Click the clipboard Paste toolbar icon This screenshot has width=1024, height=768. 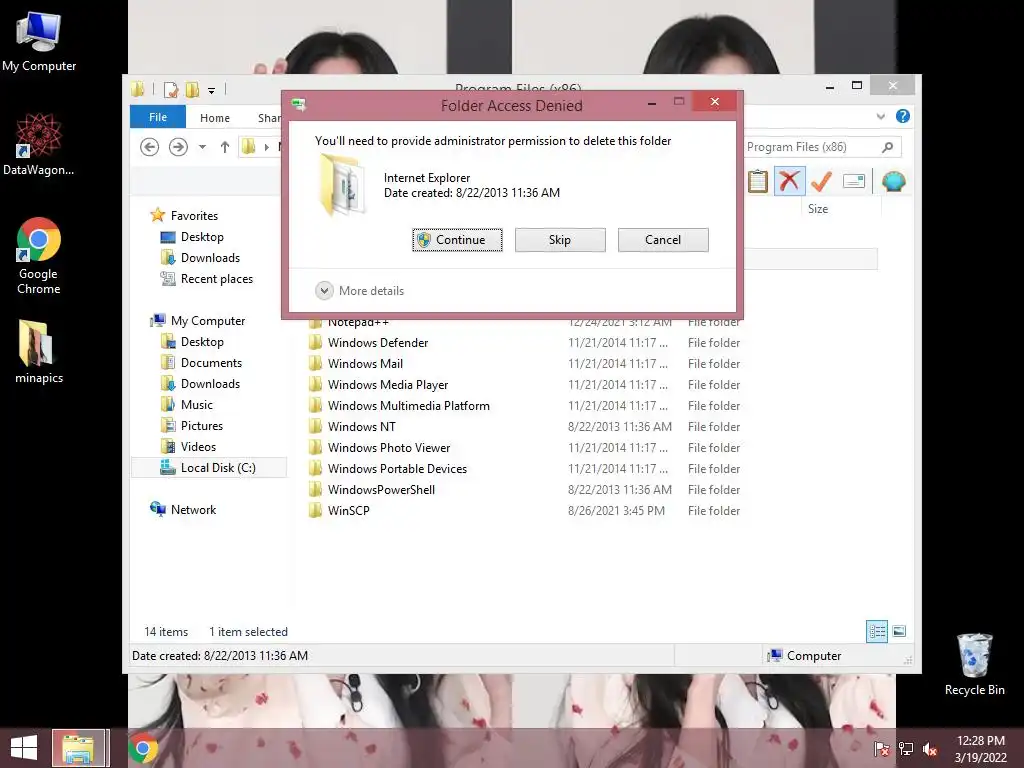[x=758, y=181]
